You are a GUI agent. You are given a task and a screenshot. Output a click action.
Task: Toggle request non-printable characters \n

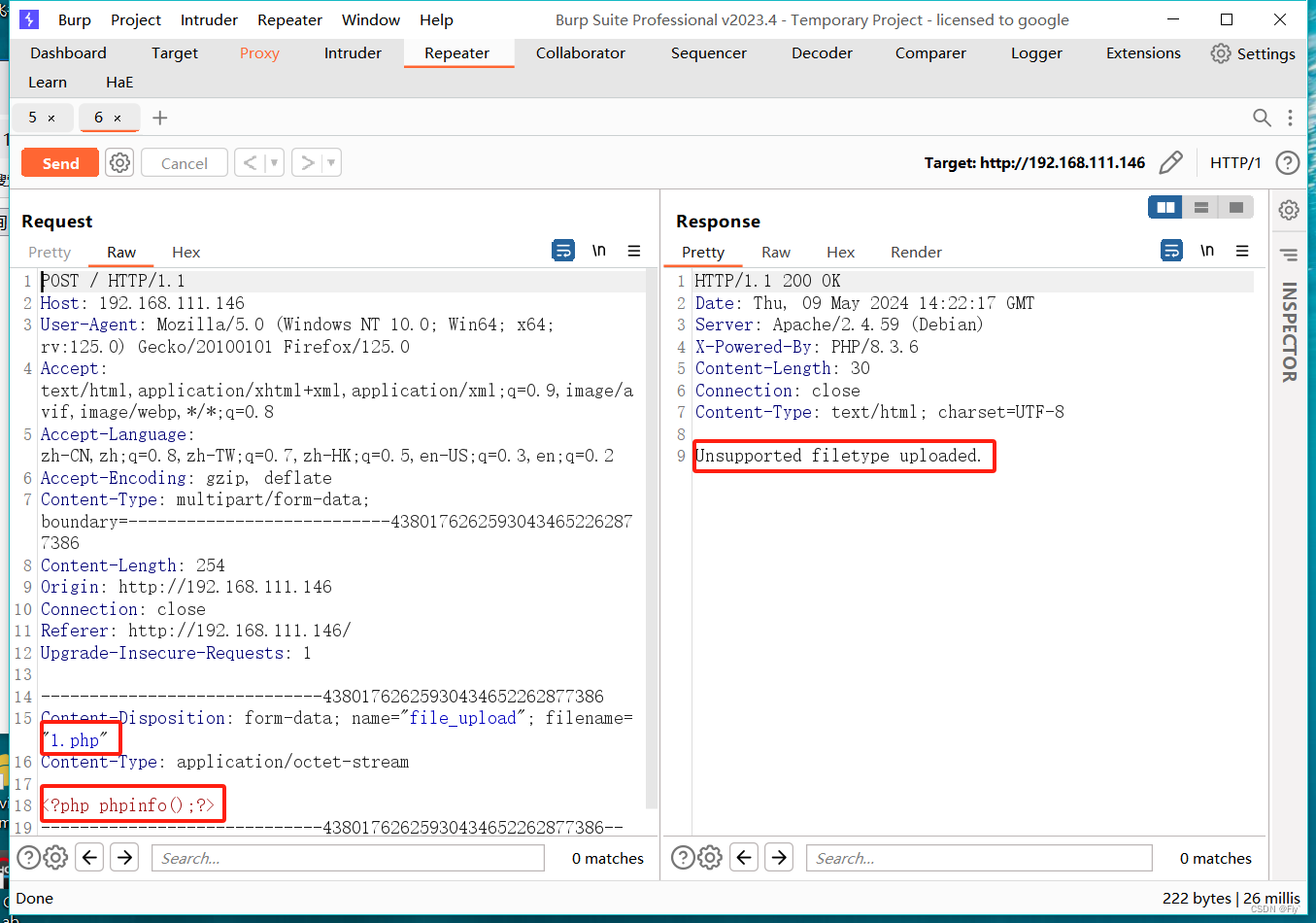click(599, 251)
